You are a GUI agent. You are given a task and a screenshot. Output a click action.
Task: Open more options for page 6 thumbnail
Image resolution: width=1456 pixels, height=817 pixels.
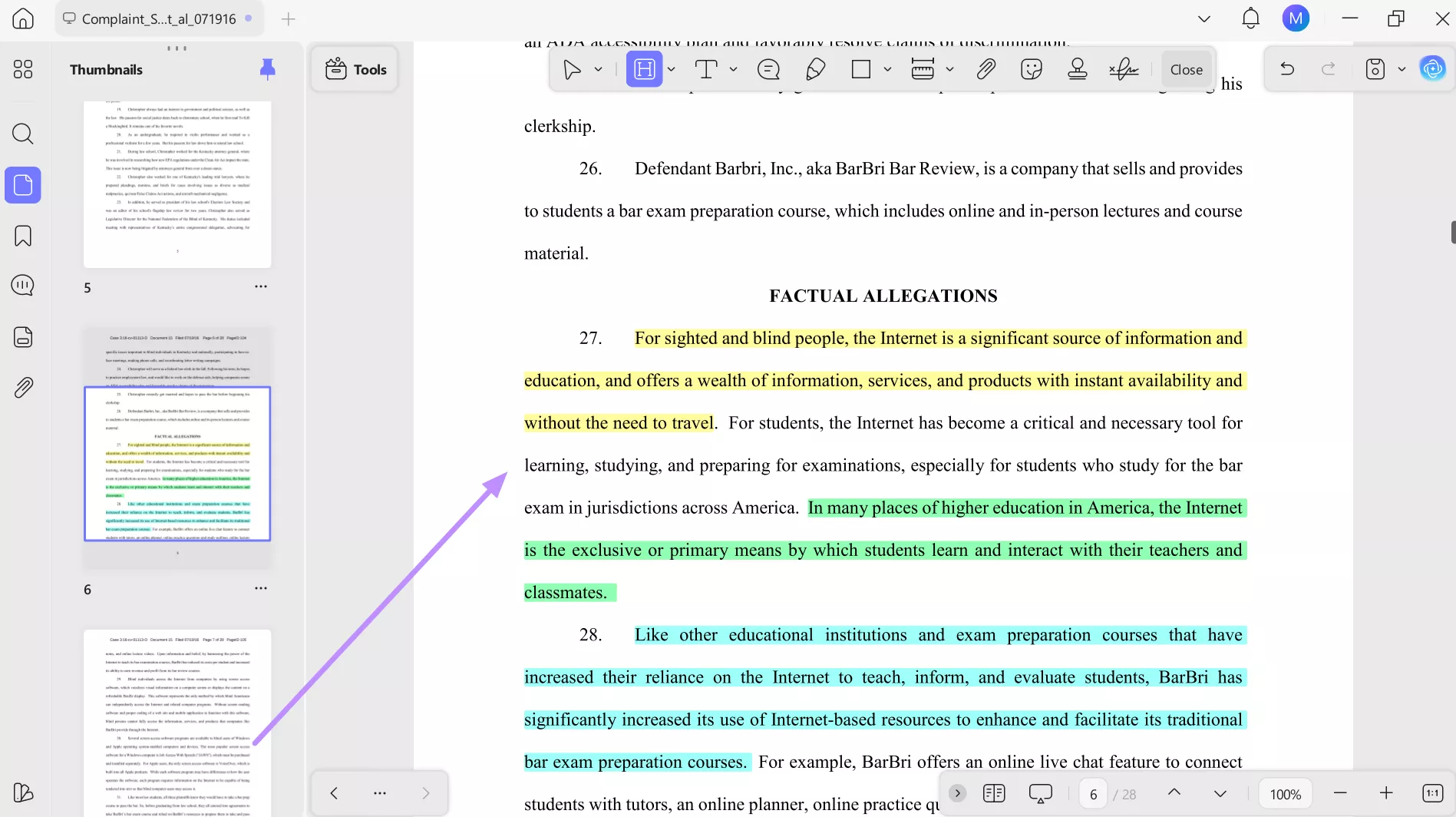[261, 588]
